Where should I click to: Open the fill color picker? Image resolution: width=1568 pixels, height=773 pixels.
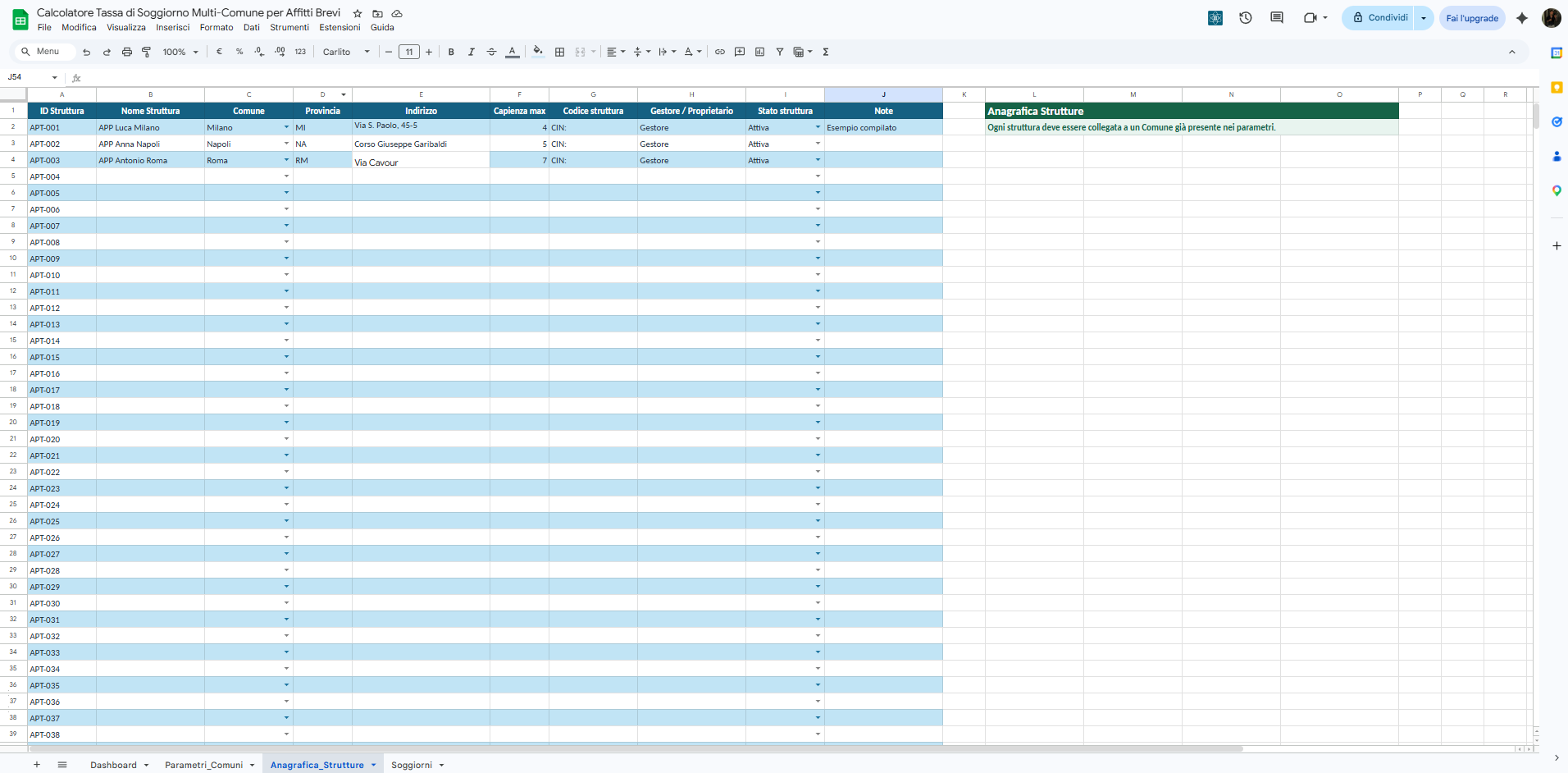click(x=538, y=52)
